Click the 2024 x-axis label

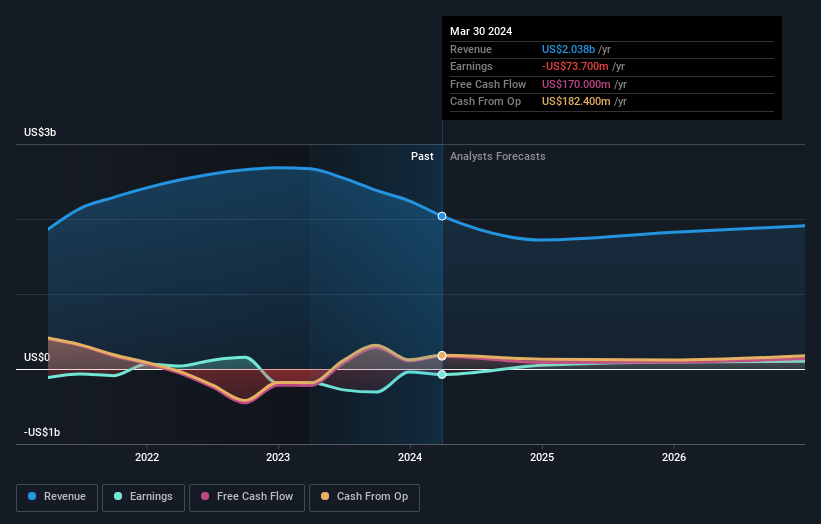click(410, 457)
